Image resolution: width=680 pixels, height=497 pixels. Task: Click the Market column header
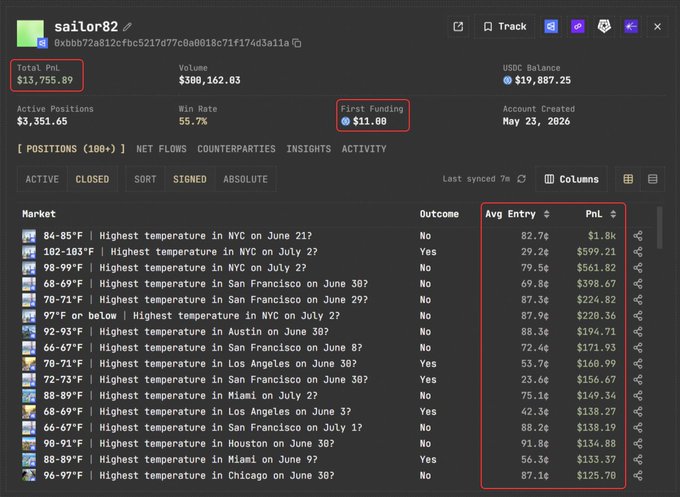39,214
